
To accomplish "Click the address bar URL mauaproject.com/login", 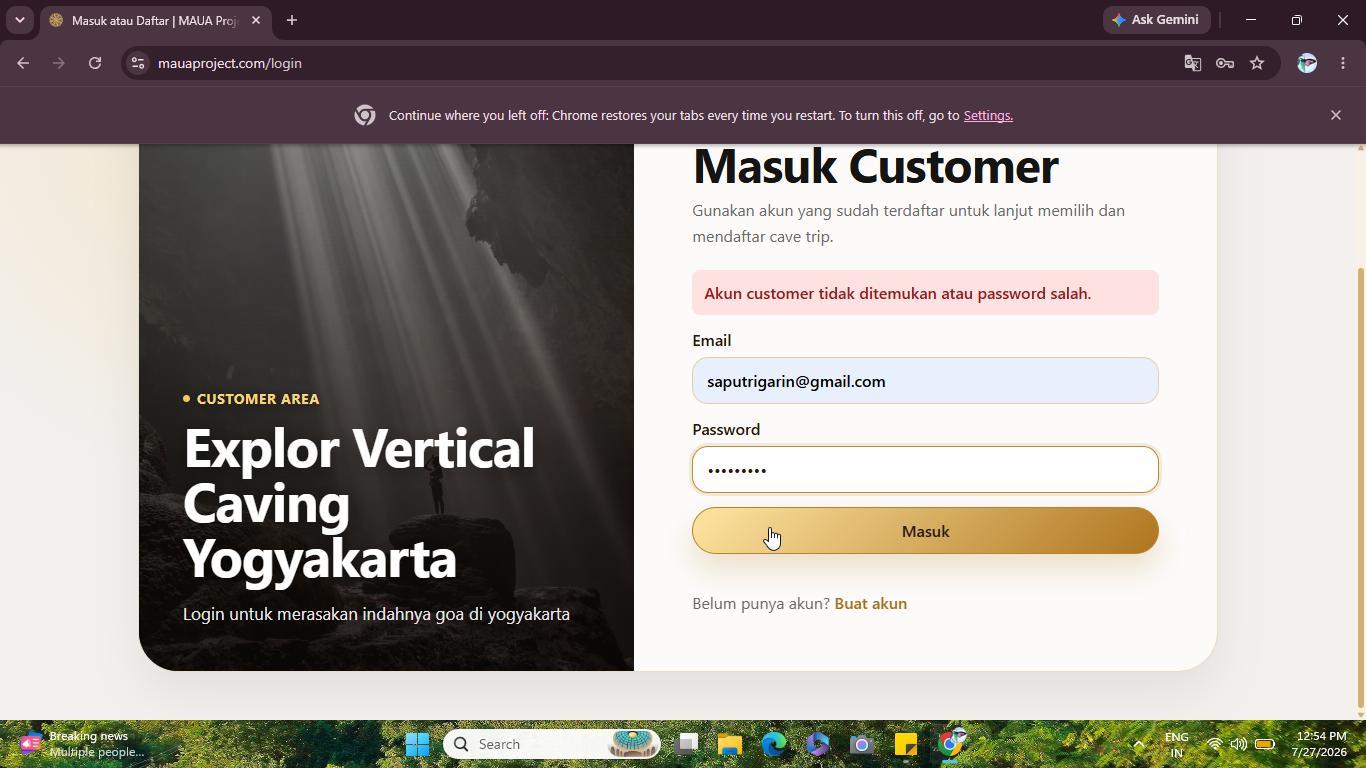I will [230, 63].
